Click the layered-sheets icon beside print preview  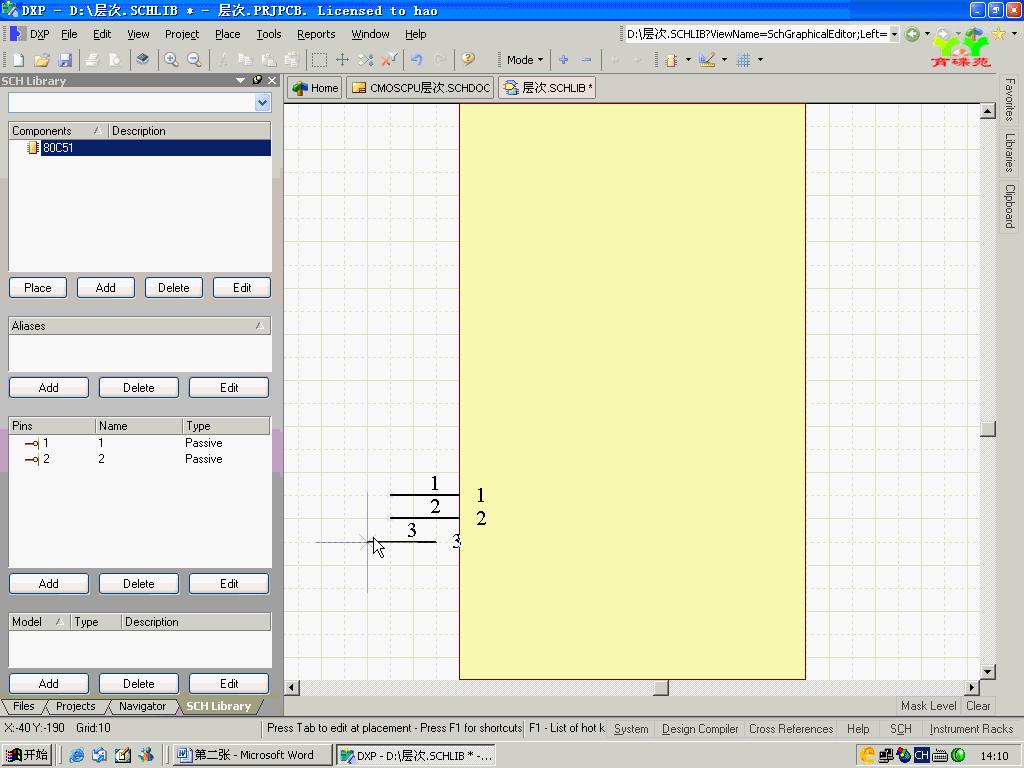[x=142, y=60]
